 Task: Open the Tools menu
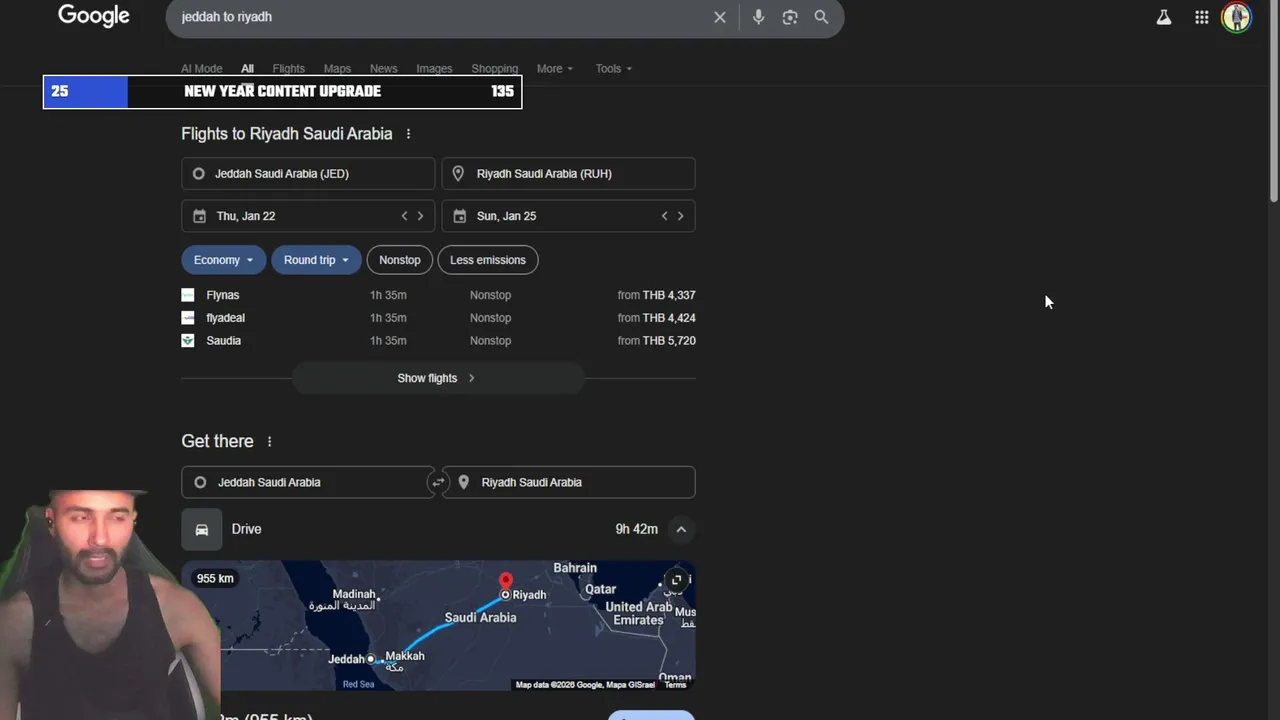click(x=614, y=69)
